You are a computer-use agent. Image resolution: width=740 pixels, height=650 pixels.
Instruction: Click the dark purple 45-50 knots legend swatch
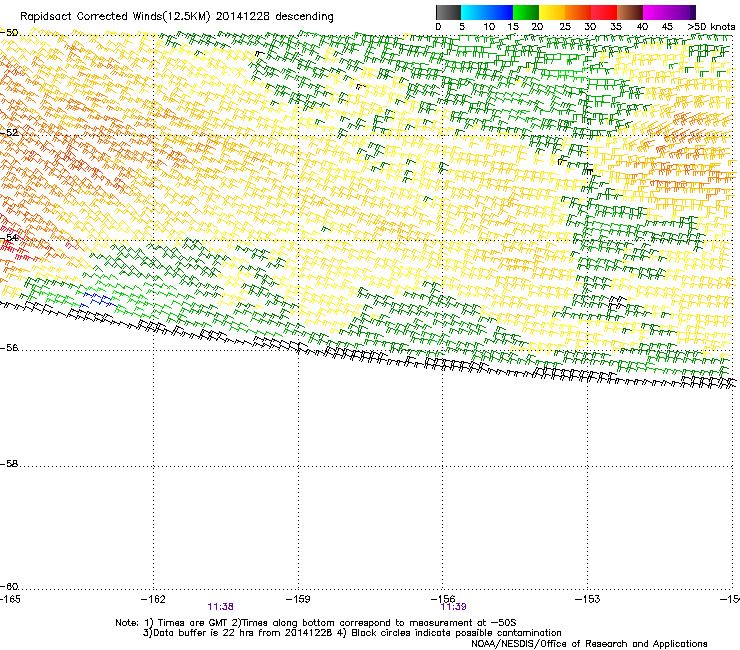click(x=682, y=12)
